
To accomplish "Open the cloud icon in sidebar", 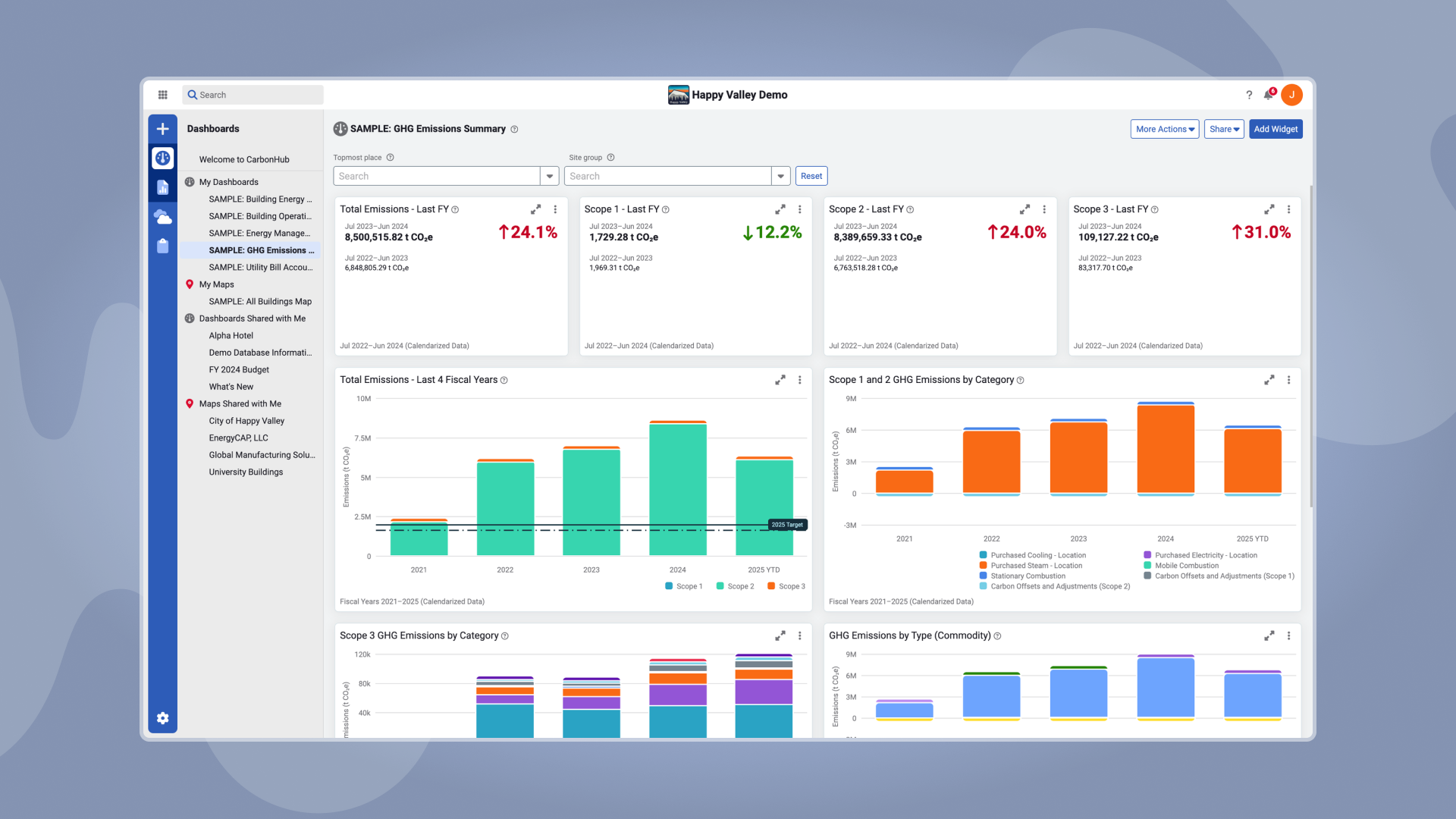I will point(162,217).
